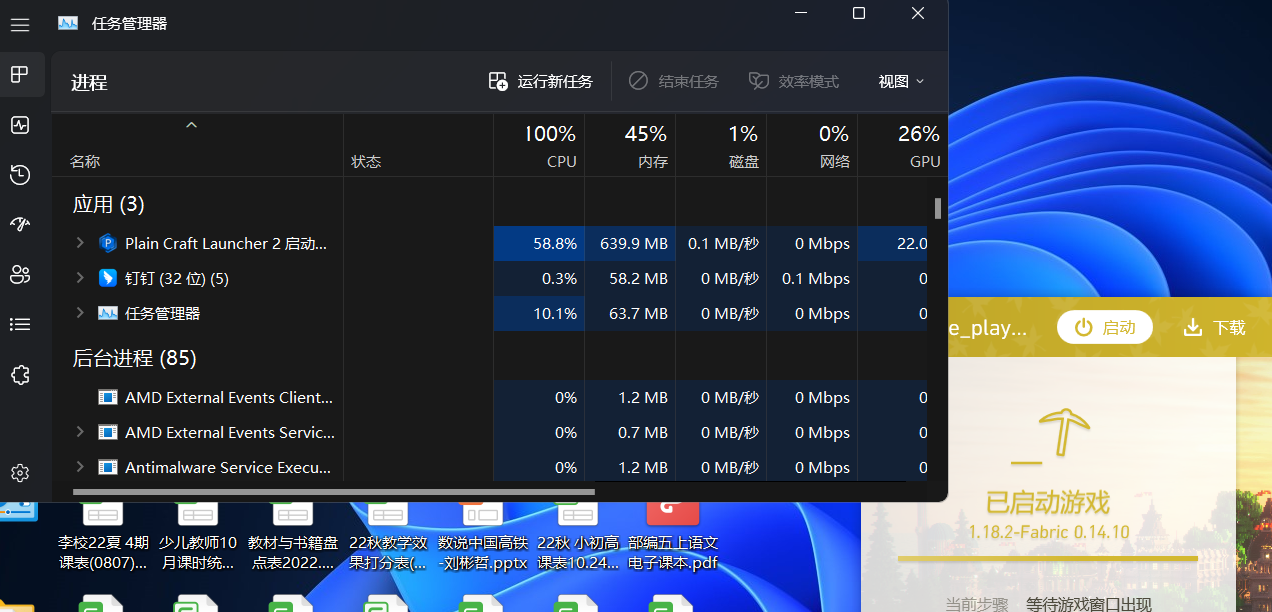Open the Details panel
This screenshot has height=612, width=1272.
coord(19,324)
